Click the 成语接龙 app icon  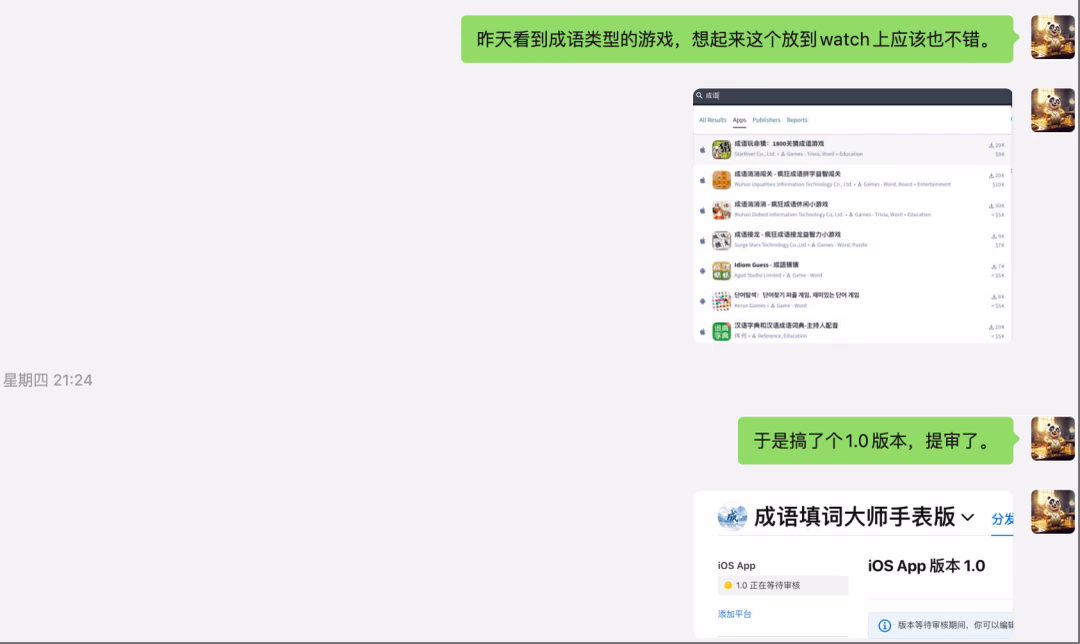click(721, 240)
